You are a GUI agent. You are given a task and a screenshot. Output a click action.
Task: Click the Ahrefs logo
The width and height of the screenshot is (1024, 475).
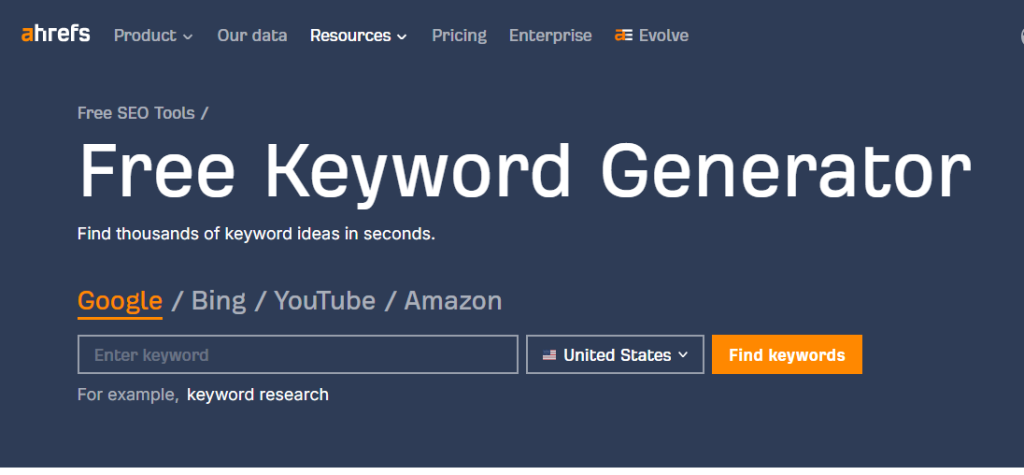(55, 34)
